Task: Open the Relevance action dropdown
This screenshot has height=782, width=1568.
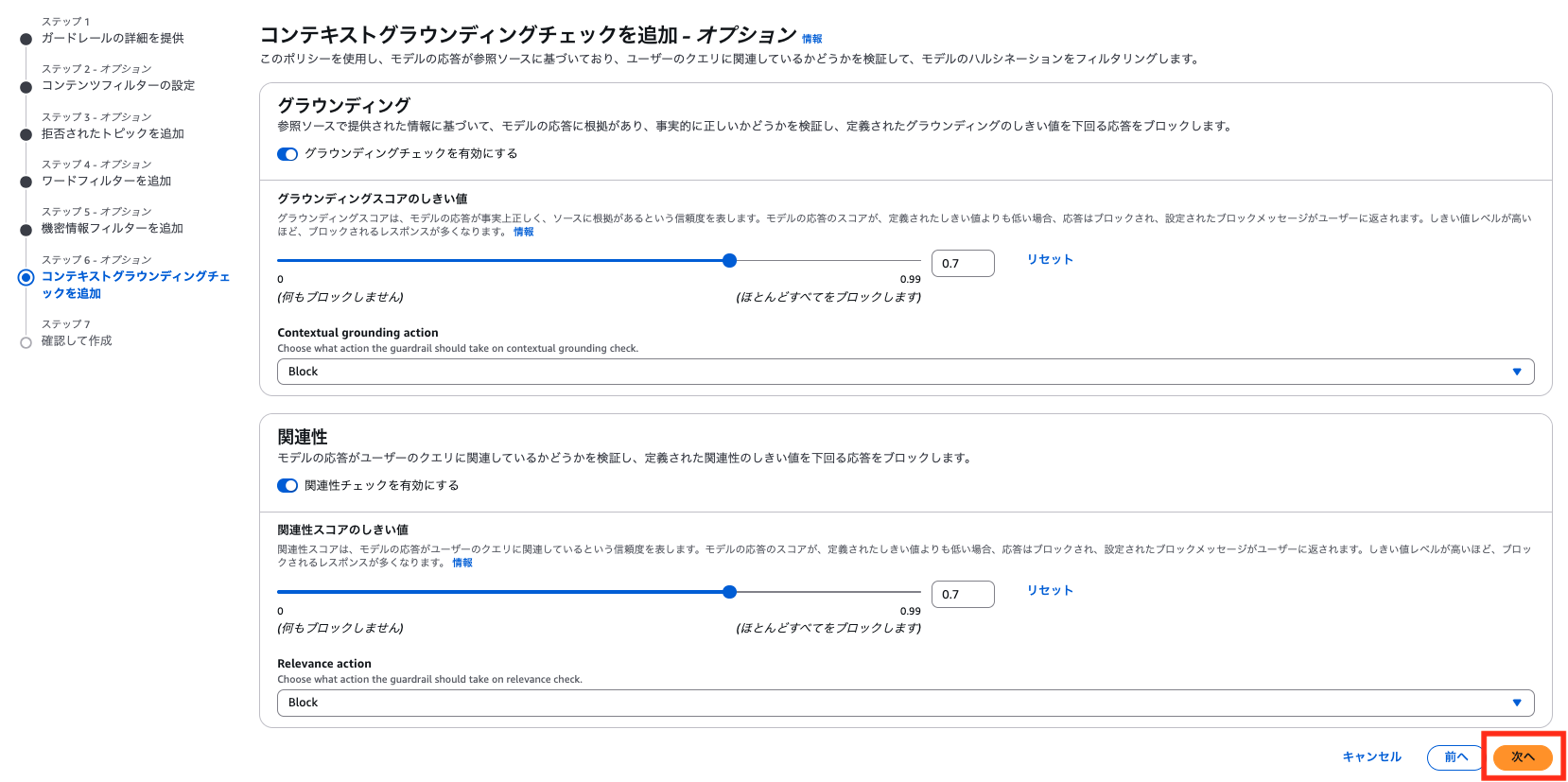Action: click(904, 703)
